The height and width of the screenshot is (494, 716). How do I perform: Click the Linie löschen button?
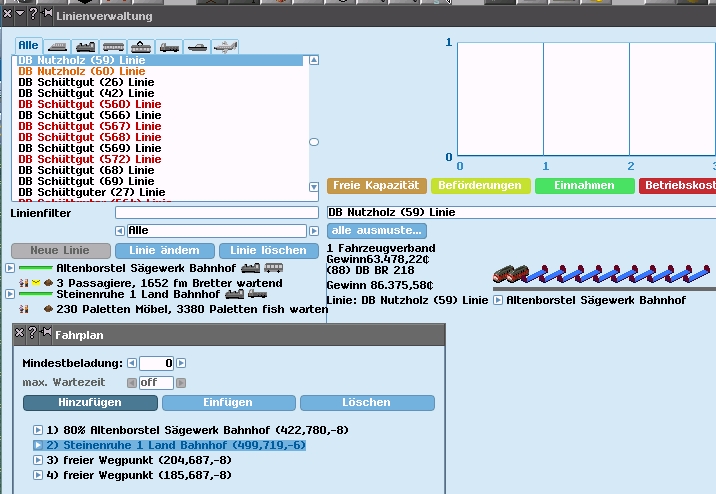(268, 251)
